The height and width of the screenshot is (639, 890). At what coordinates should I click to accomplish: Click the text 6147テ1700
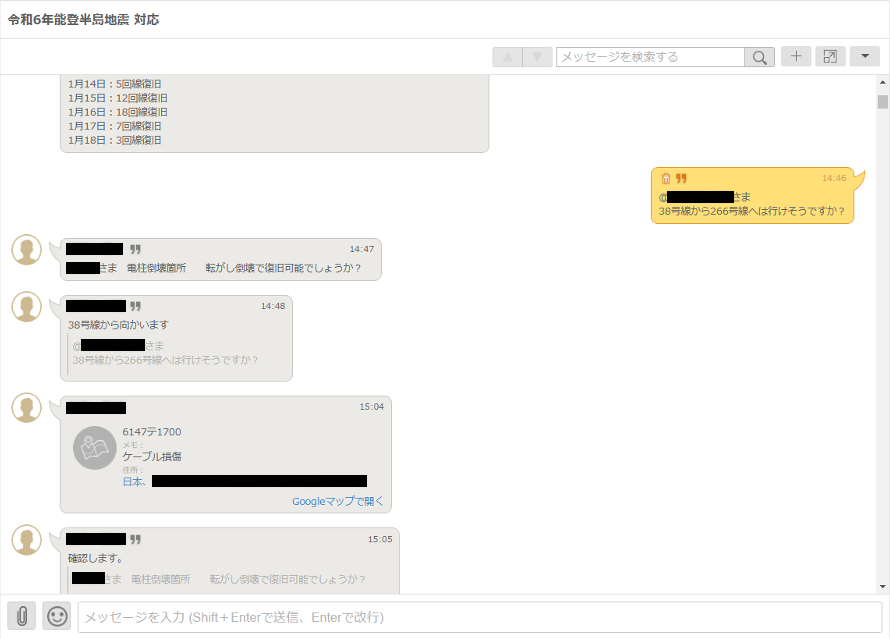[x=152, y=432]
